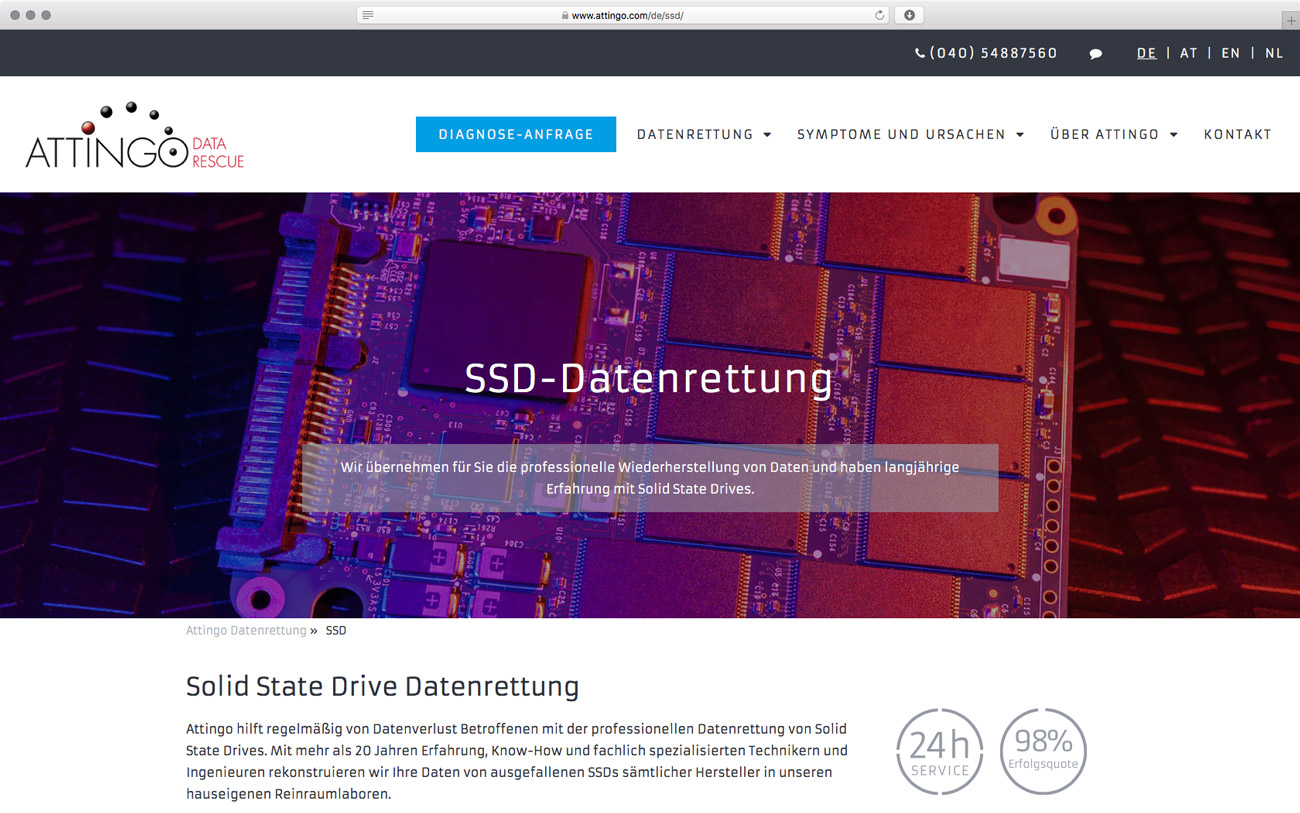The height and width of the screenshot is (813, 1300).
Task: Follow the Attingo Datenrettung breadcrumb link
Action: (x=246, y=631)
